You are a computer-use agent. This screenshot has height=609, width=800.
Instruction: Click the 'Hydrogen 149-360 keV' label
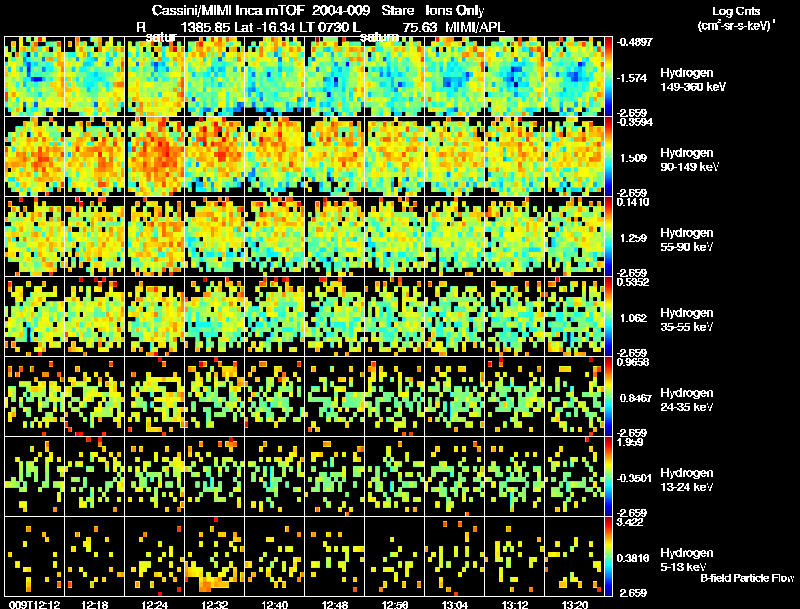point(693,80)
